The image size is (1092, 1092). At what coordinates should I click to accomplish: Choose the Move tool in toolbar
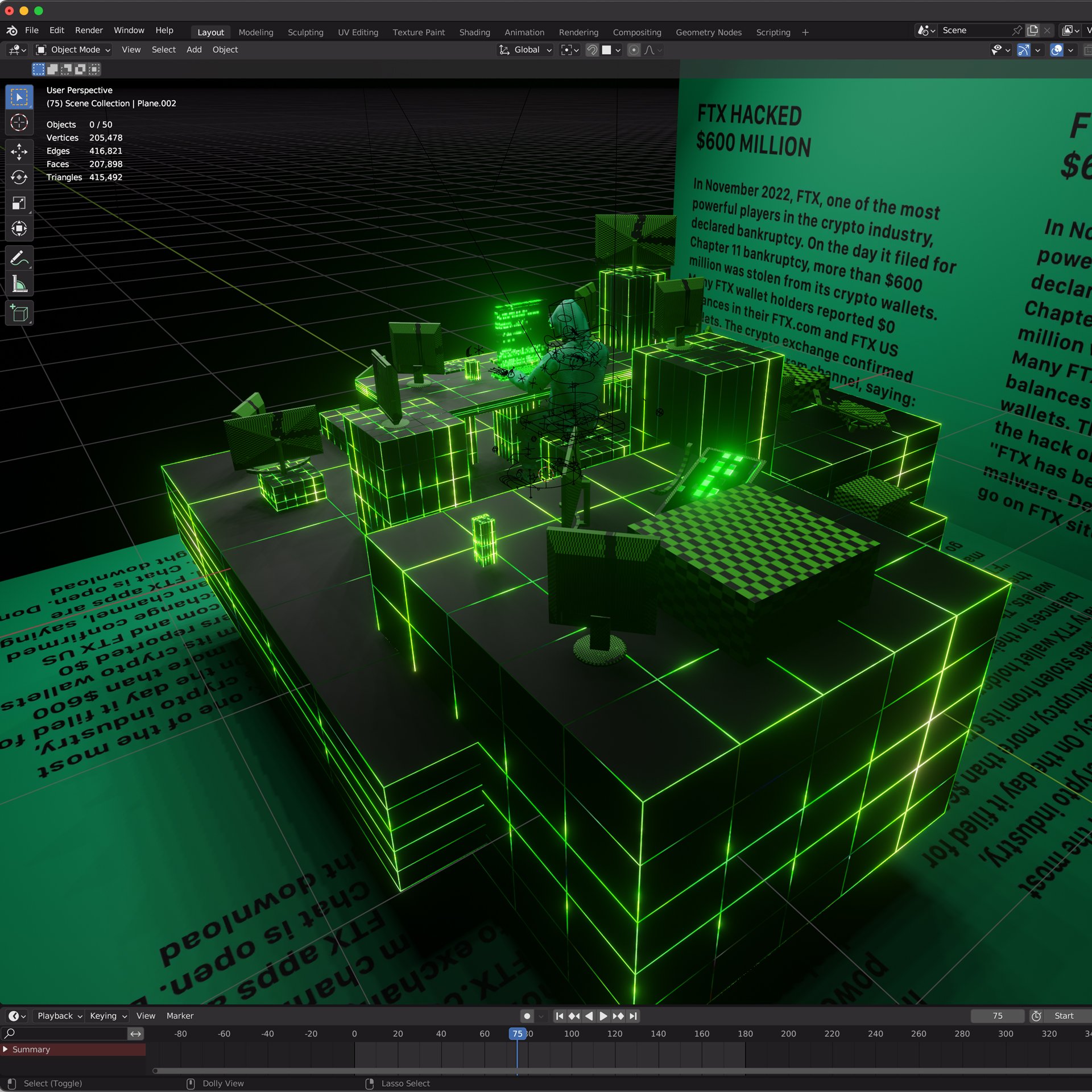click(19, 152)
